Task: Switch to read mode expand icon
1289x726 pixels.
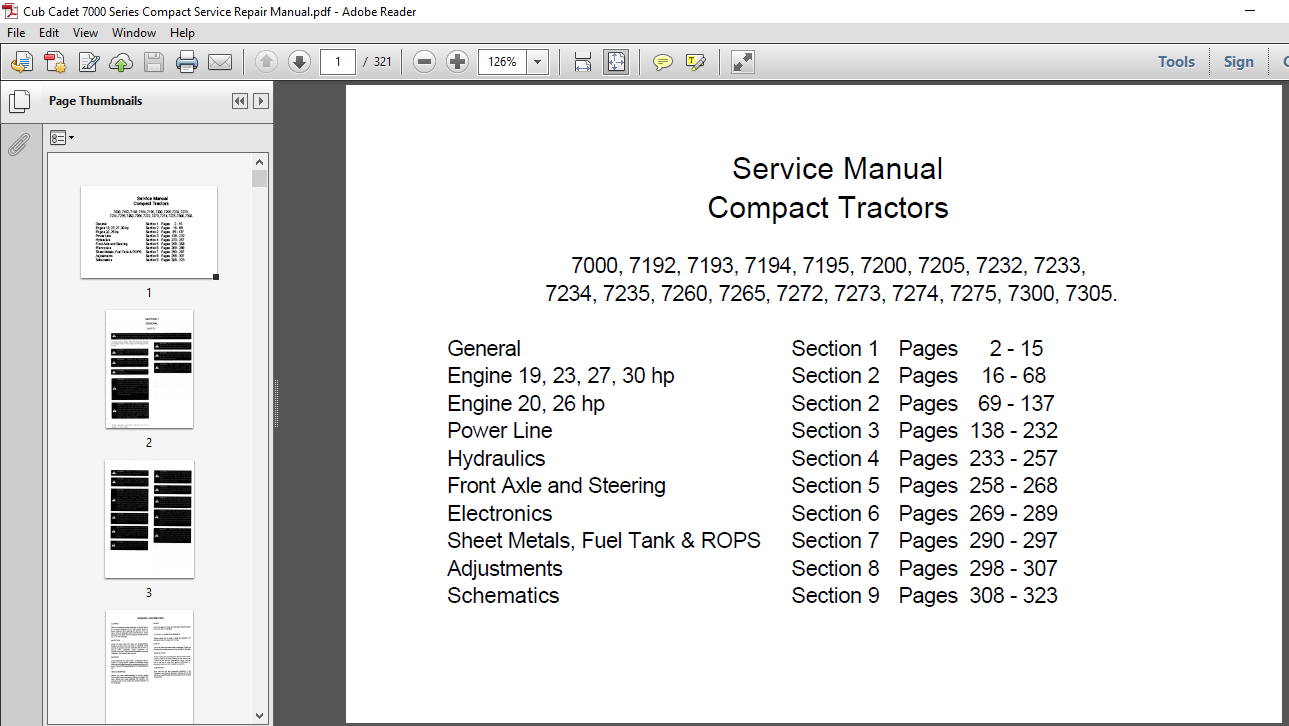Action: (742, 62)
